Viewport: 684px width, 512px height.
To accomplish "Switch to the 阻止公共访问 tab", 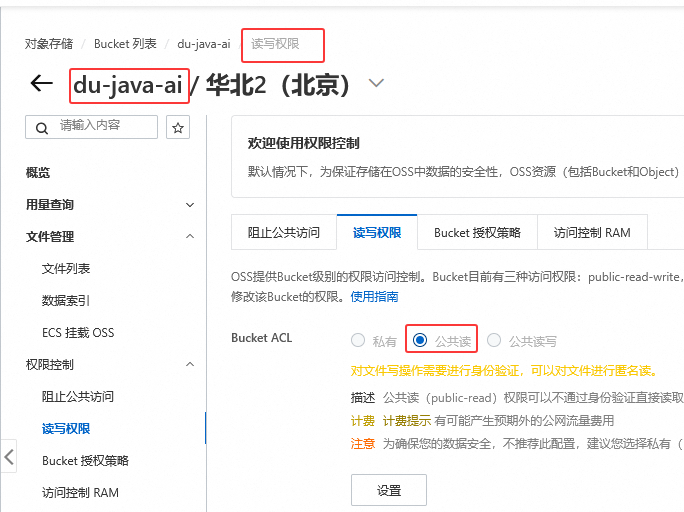I will [x=284, y=233].
